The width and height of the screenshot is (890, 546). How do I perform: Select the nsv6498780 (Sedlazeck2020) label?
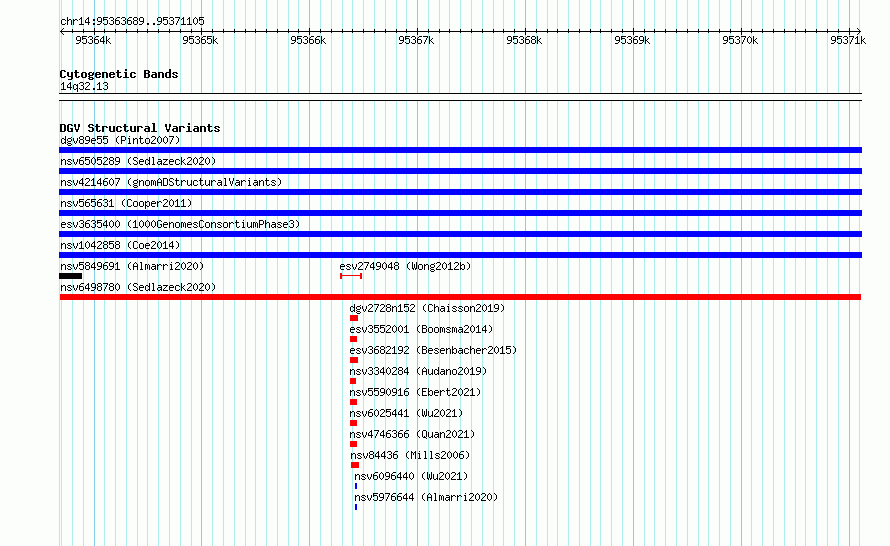pyautogui.click(x=138, y=287)
